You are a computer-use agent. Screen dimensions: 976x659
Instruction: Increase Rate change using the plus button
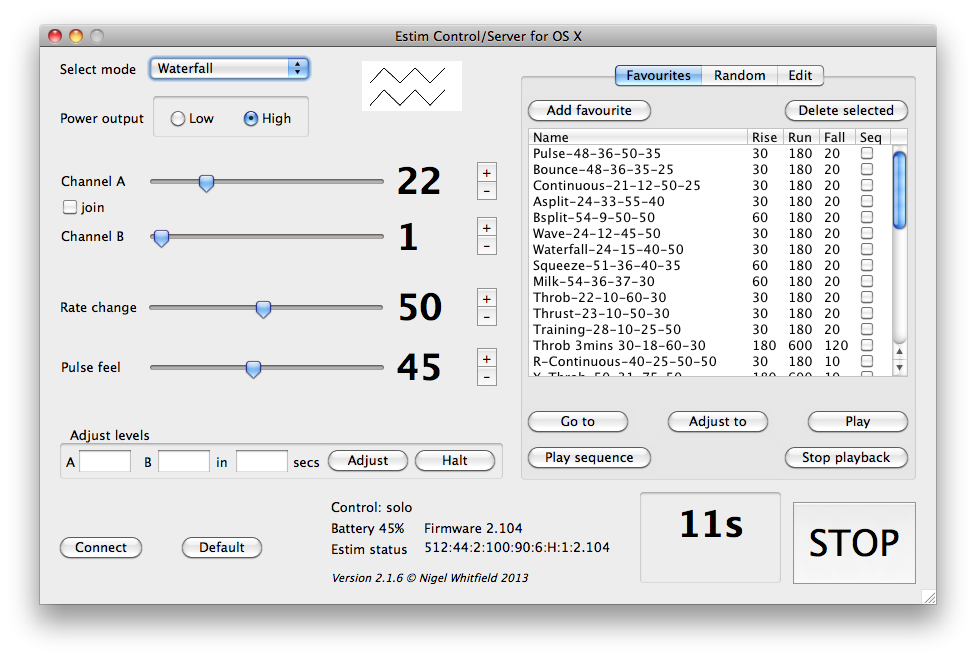487,297
